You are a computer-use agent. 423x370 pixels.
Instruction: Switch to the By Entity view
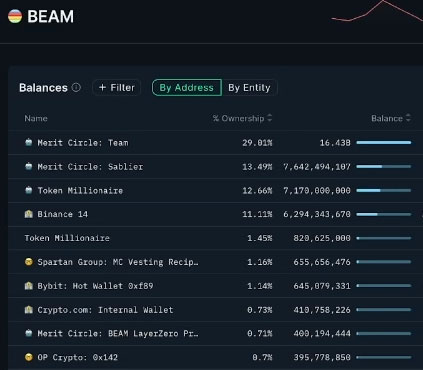tap(249, 87)
